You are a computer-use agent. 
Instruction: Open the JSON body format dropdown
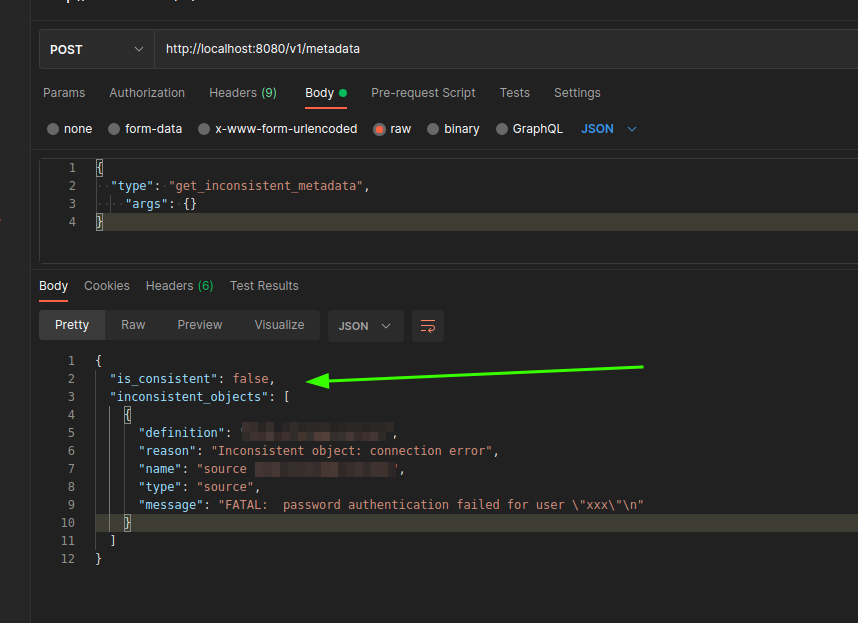[x=607, y=128]
